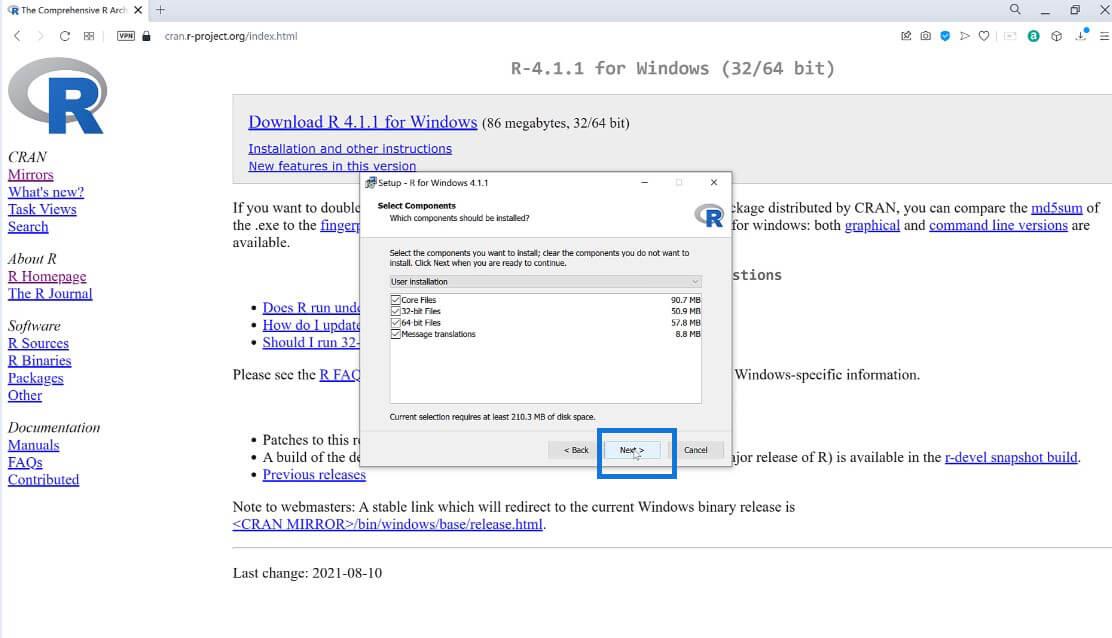The height and width of the screenshot is (638, 1112).
Task: Open the Other software link
Action: pyautogui.click(x=25, y=396)
